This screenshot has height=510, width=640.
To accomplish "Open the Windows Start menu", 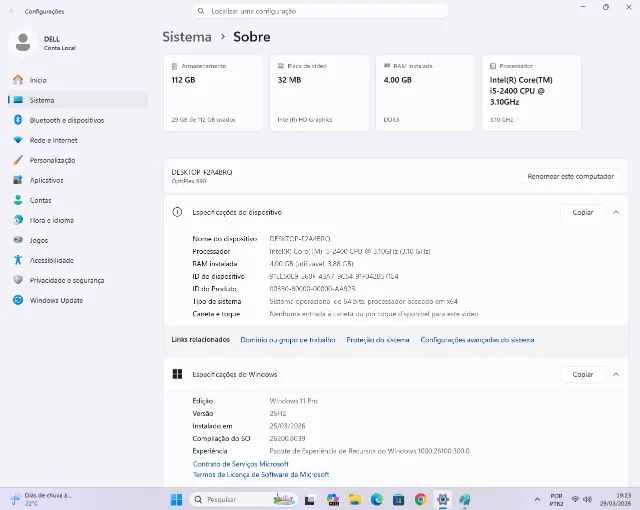I will [176, 499].
